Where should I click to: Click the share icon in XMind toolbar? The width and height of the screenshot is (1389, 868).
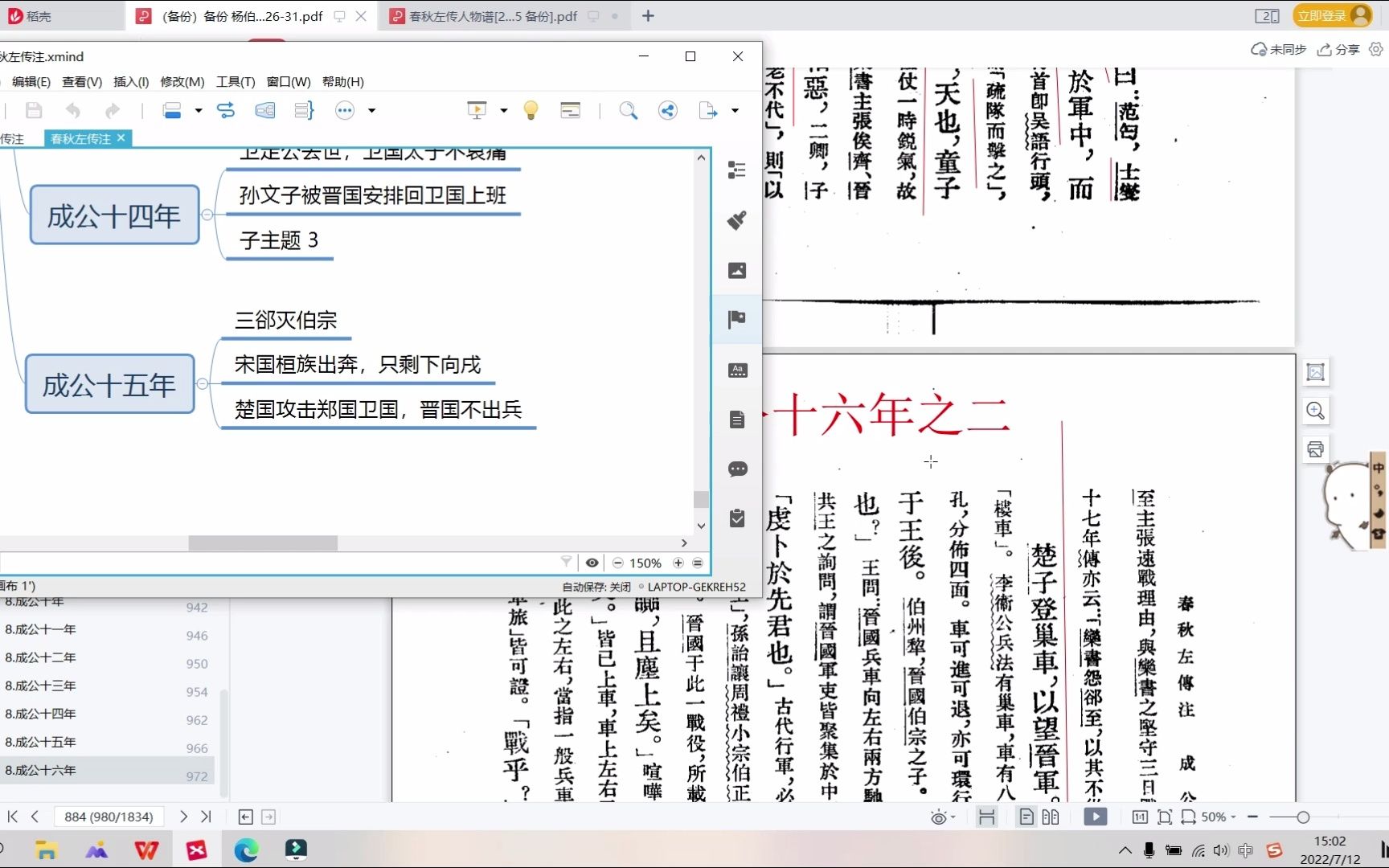click(x=668, y=111)
